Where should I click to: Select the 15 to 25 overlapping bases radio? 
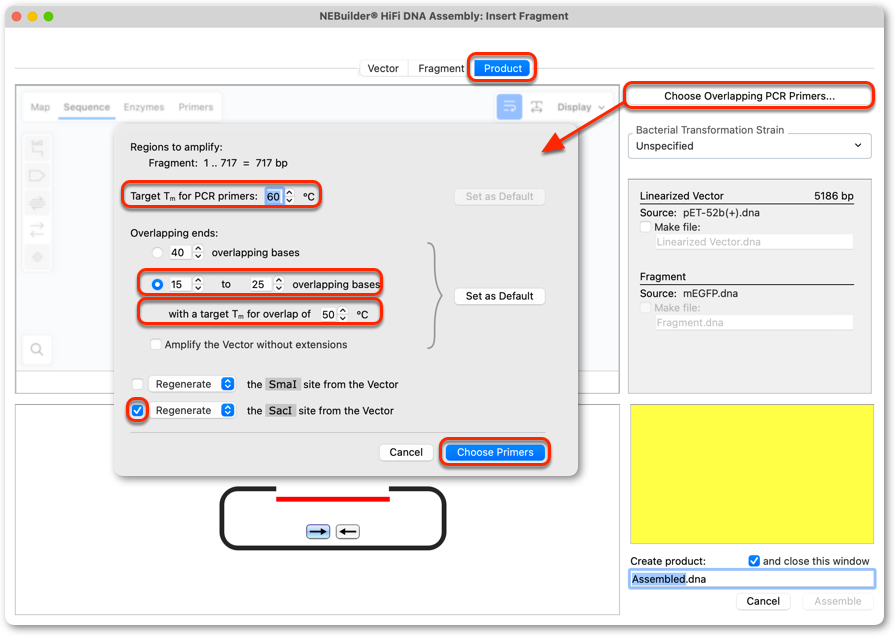157,284
